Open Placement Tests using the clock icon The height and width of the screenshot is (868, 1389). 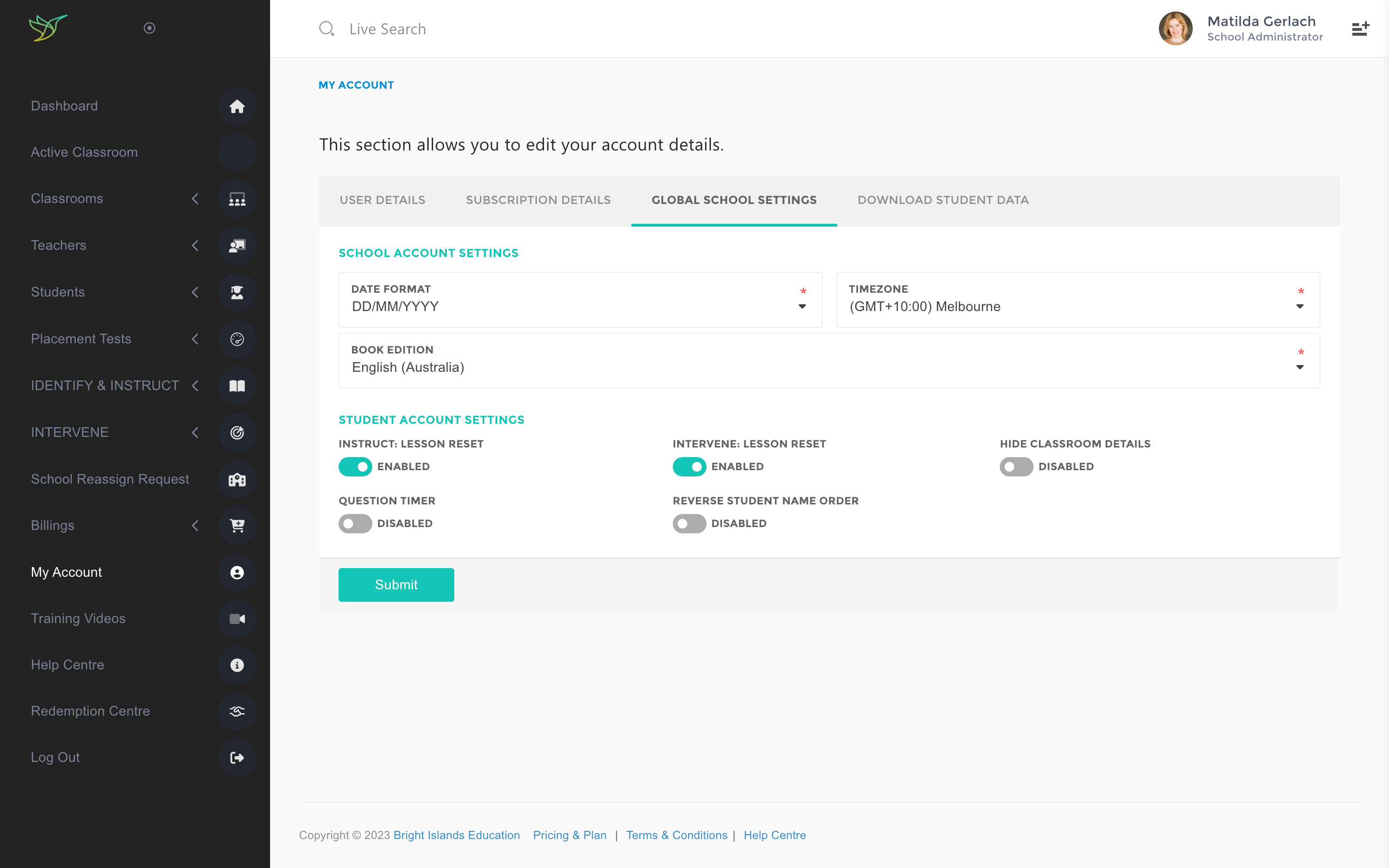point(237,339)
